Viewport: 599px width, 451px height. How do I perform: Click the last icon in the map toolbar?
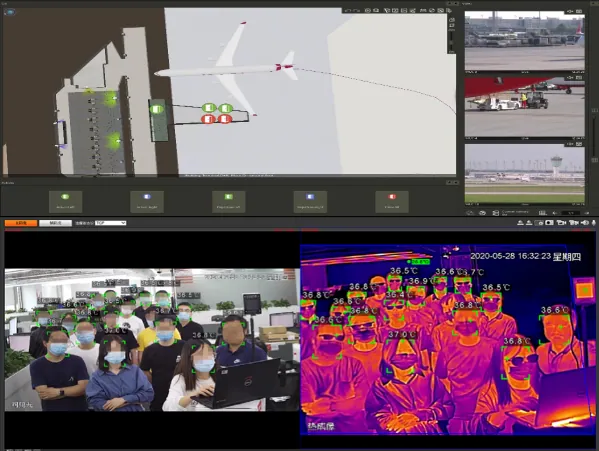(x=449, y=11)
